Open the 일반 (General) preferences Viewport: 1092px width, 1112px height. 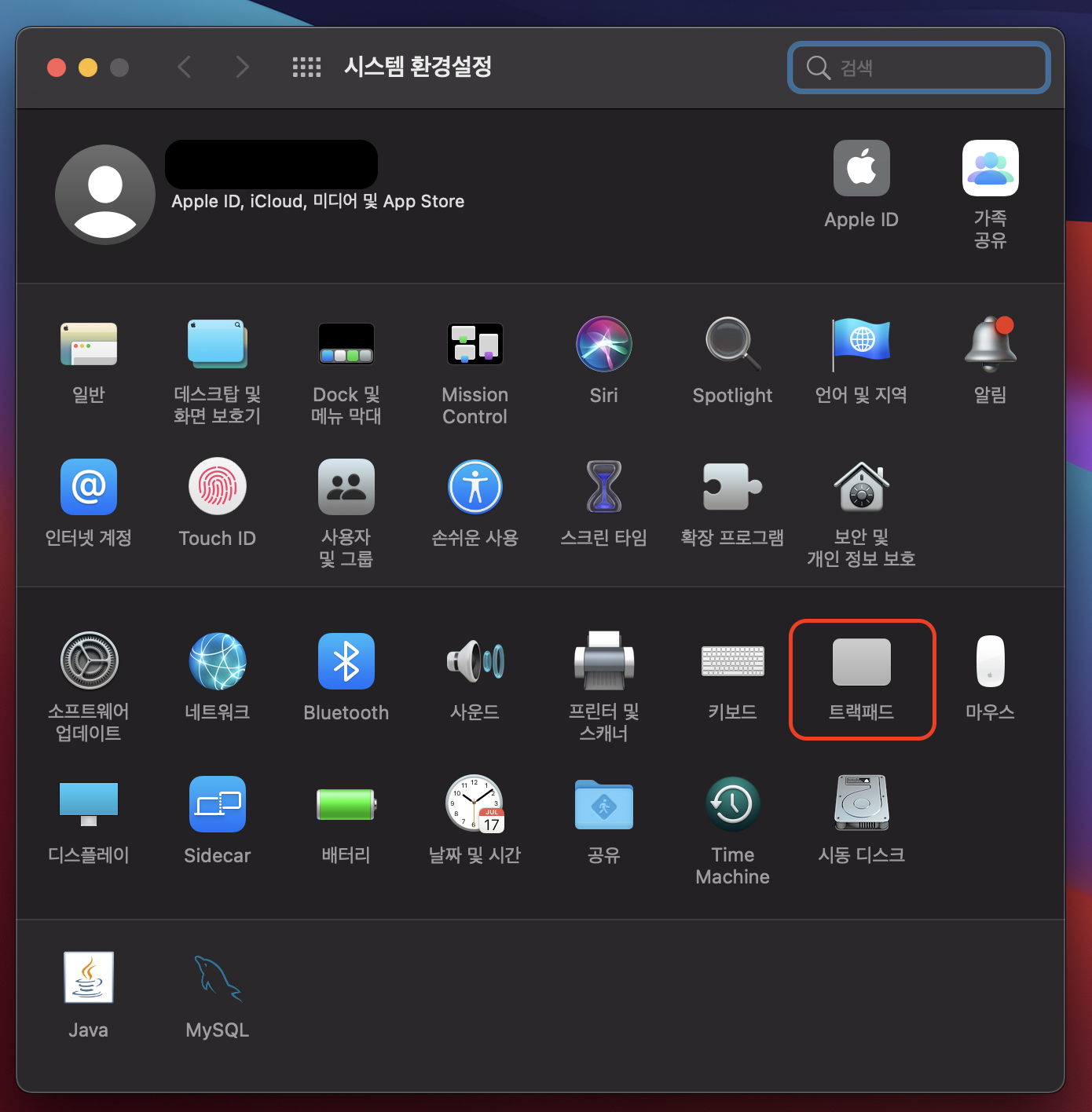89,344
